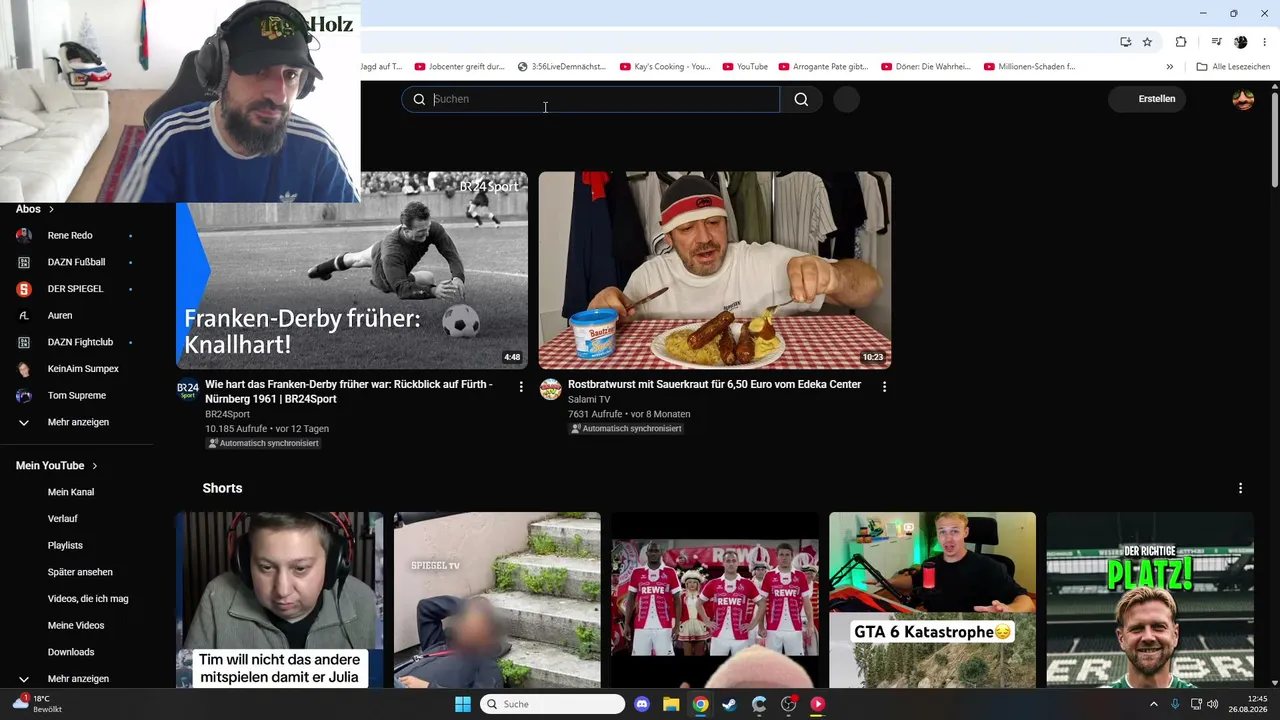
Task: Open options for the Rostbratwurst video
Action: coord(884,386)
